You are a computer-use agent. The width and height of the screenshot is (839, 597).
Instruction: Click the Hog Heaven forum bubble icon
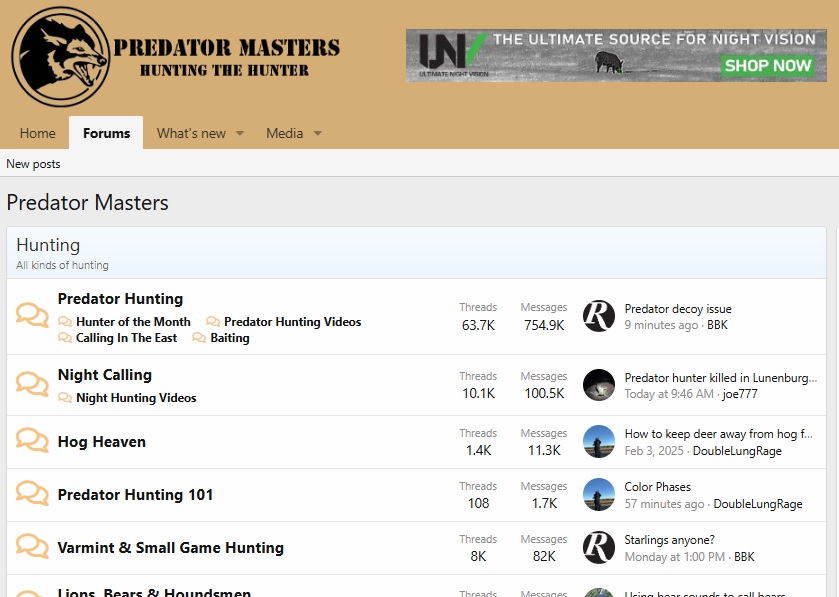coord(32,441)
